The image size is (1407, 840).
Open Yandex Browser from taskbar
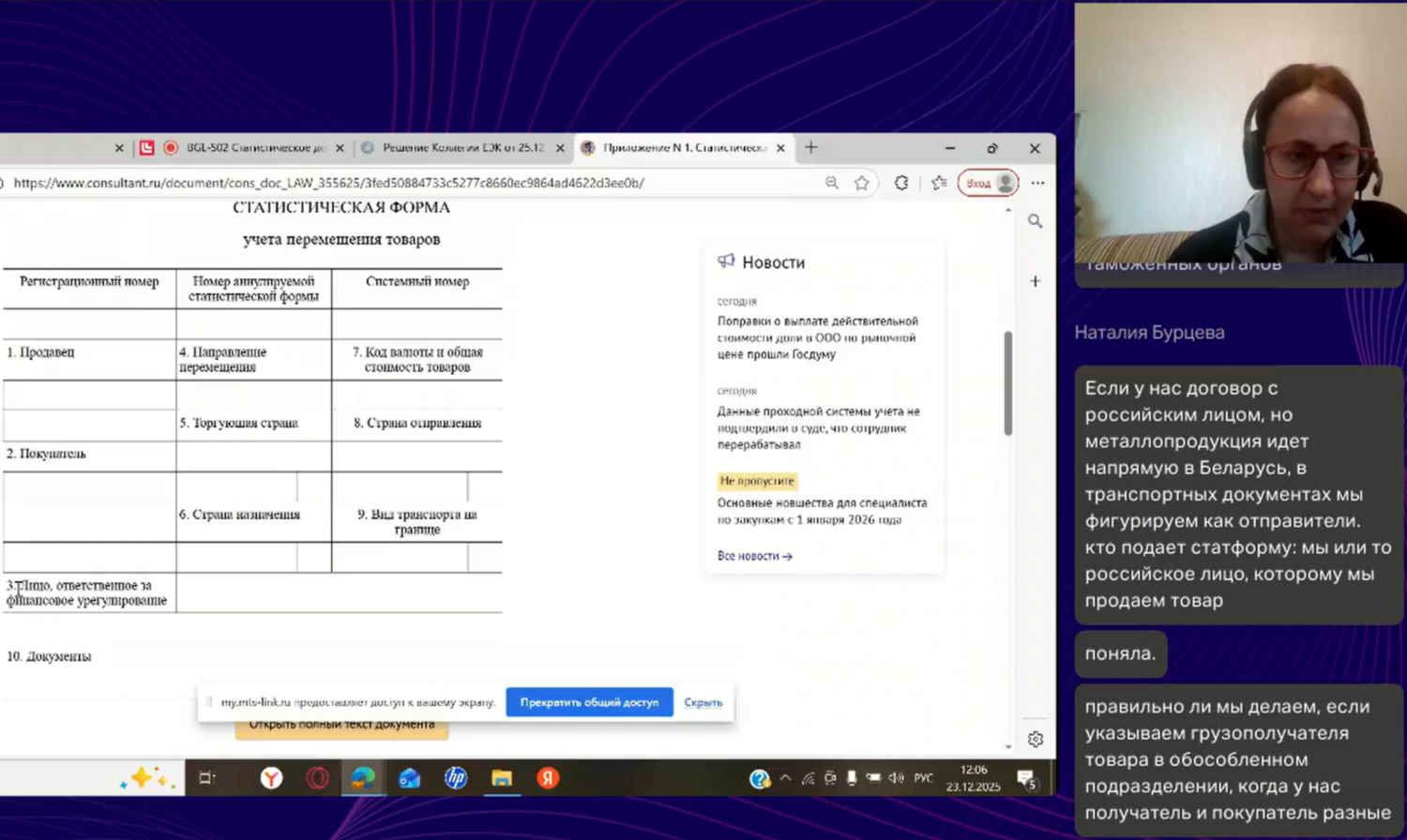click(271, 778)
